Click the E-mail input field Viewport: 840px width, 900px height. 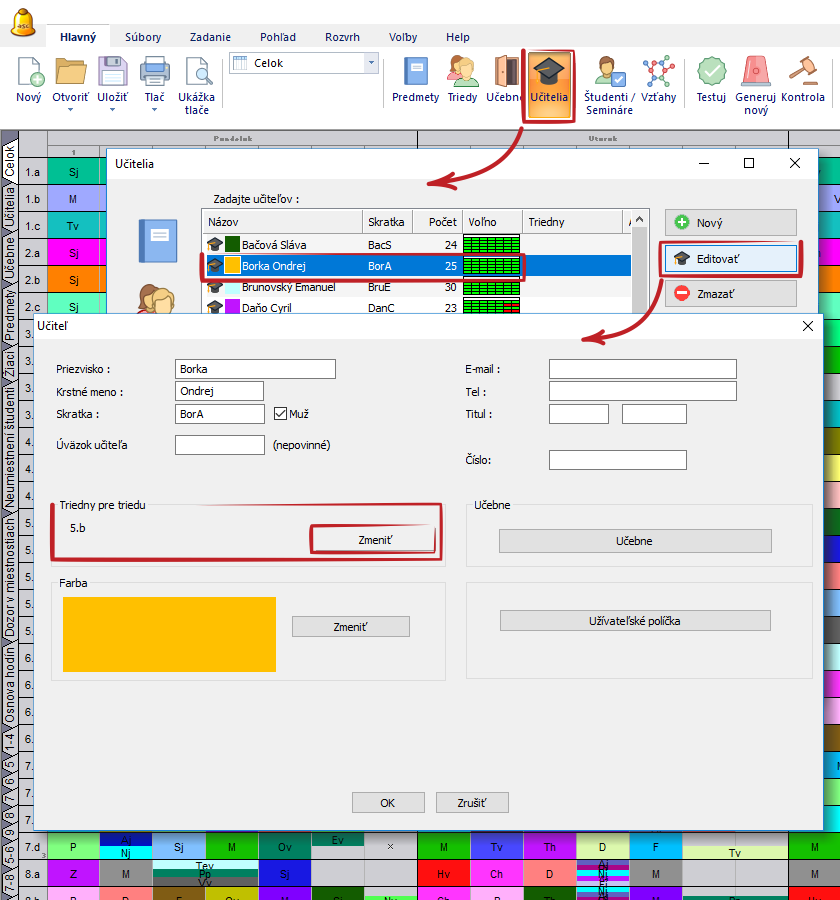pos(642,369)
